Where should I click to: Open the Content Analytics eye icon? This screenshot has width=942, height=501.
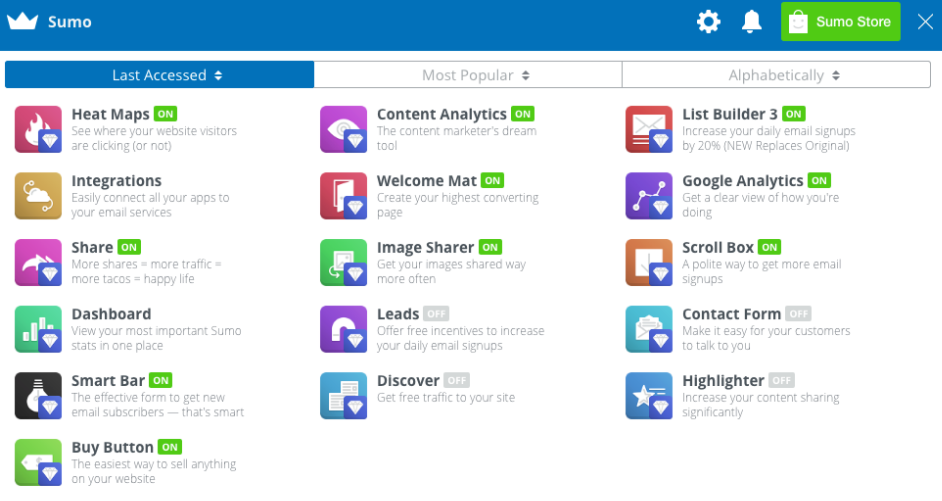tap(343, 130)
